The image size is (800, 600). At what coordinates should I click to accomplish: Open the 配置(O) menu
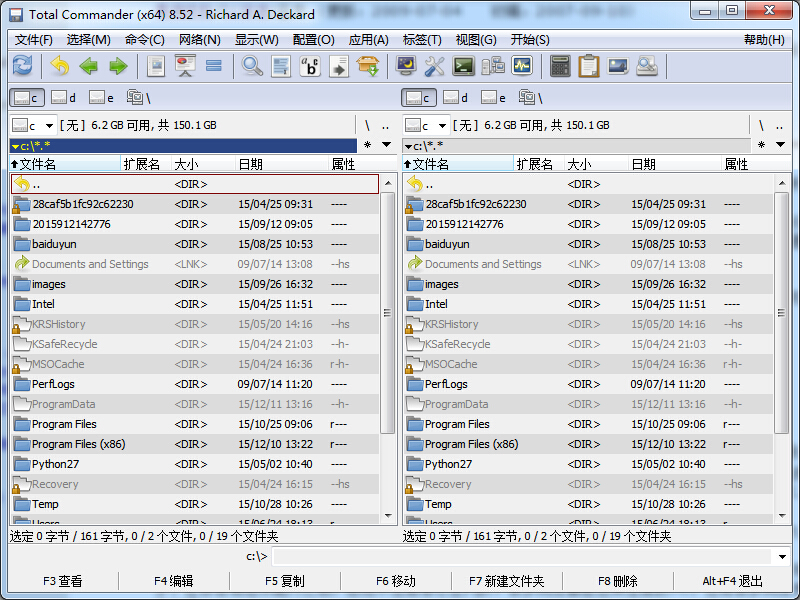[x=313, y=40]
